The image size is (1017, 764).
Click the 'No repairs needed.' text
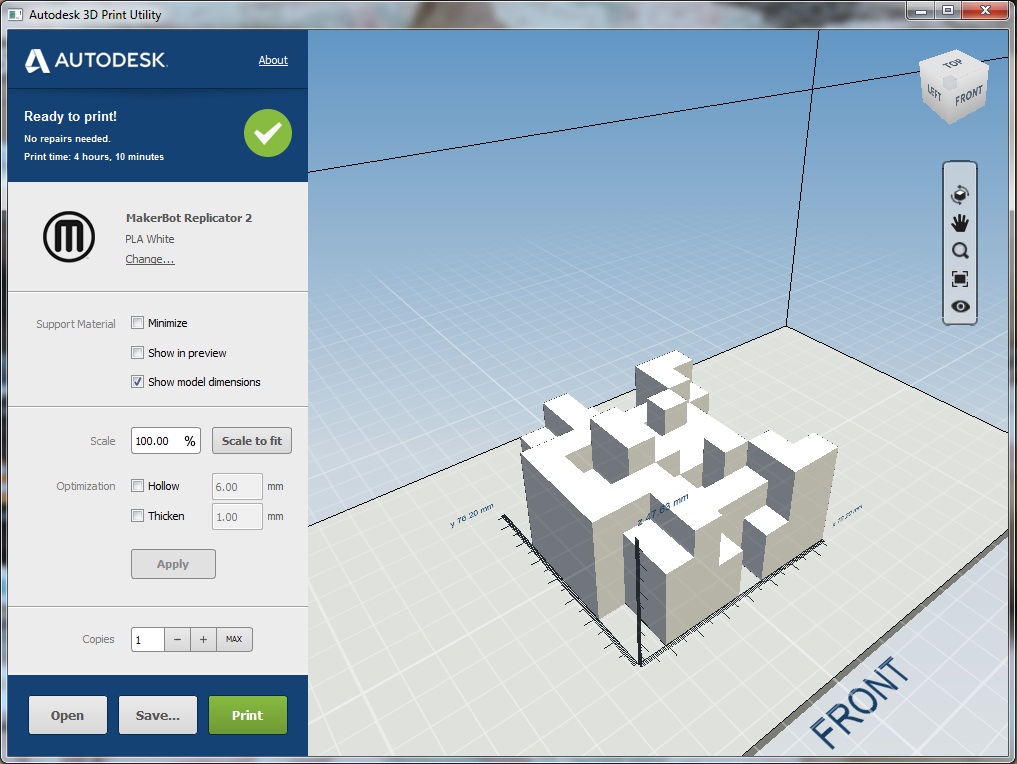tap(67, 138)
